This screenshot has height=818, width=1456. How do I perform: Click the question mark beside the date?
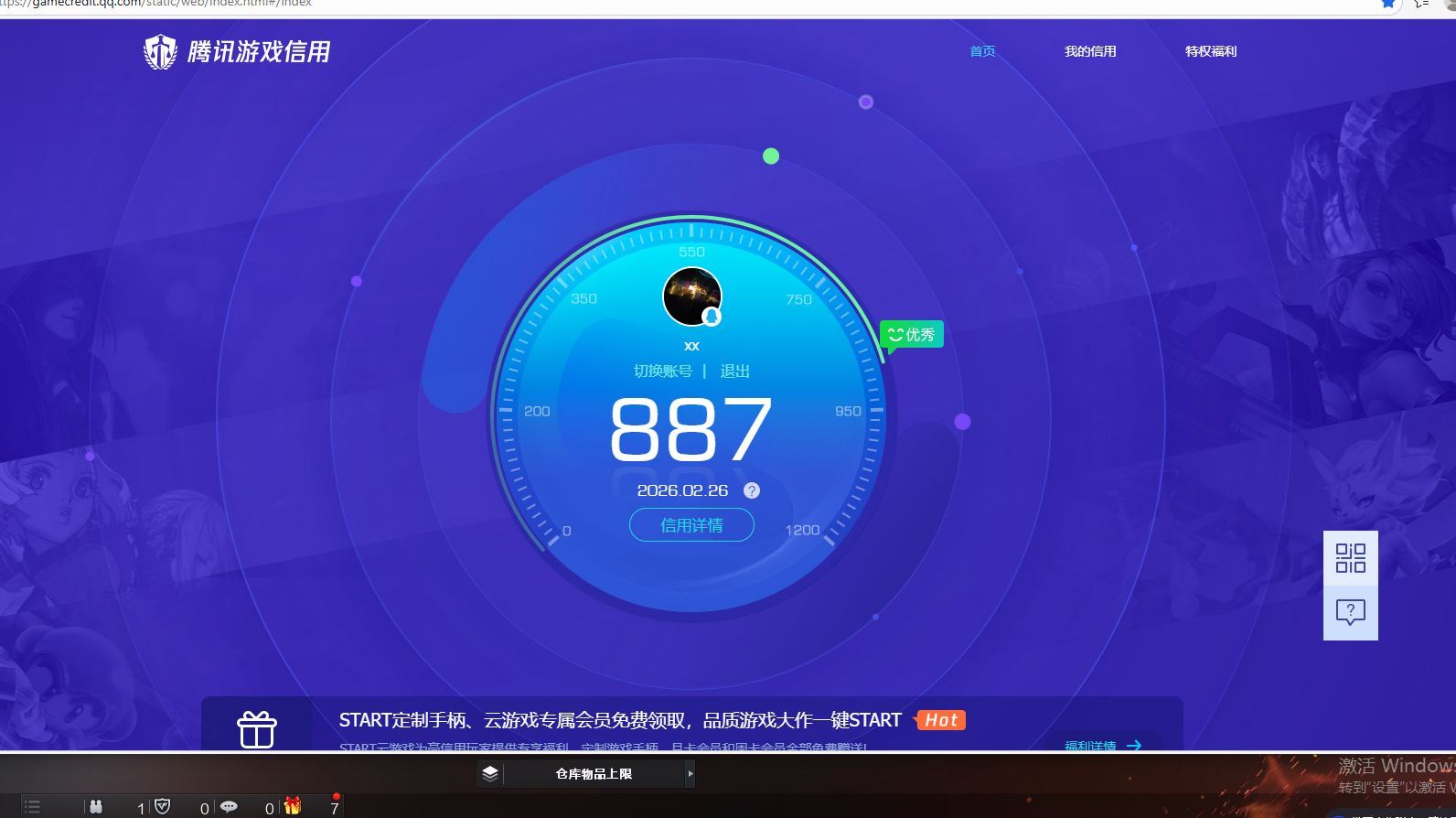tap(751, 490)
